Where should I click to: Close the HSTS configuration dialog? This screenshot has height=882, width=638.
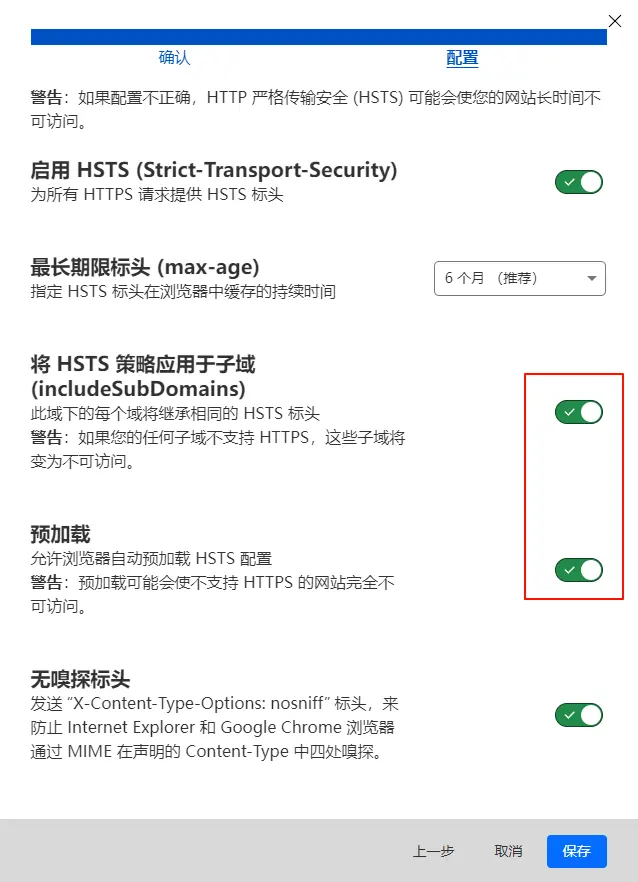(x=615, y=21)
